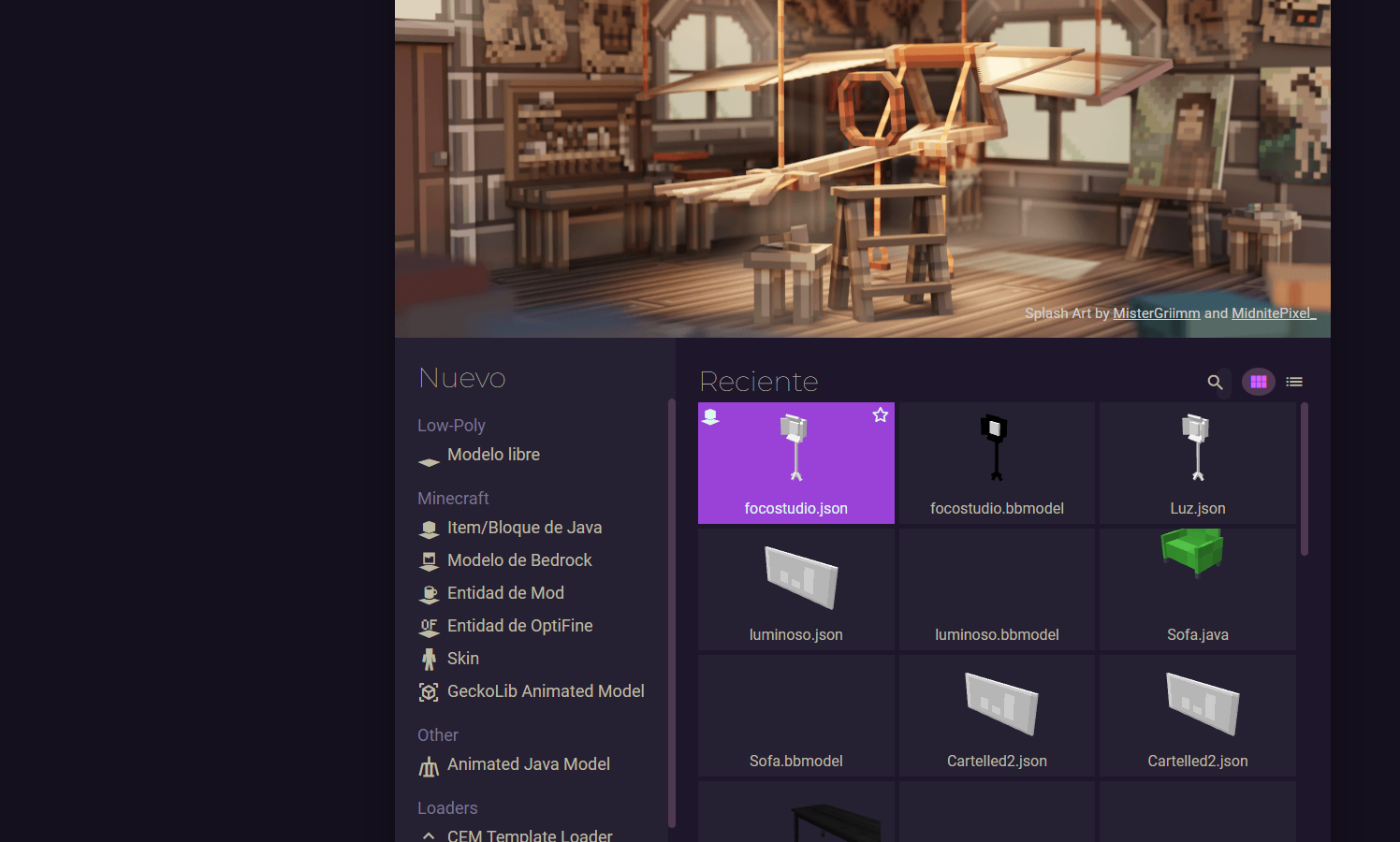Click the splash art banner image

point(863,168)
